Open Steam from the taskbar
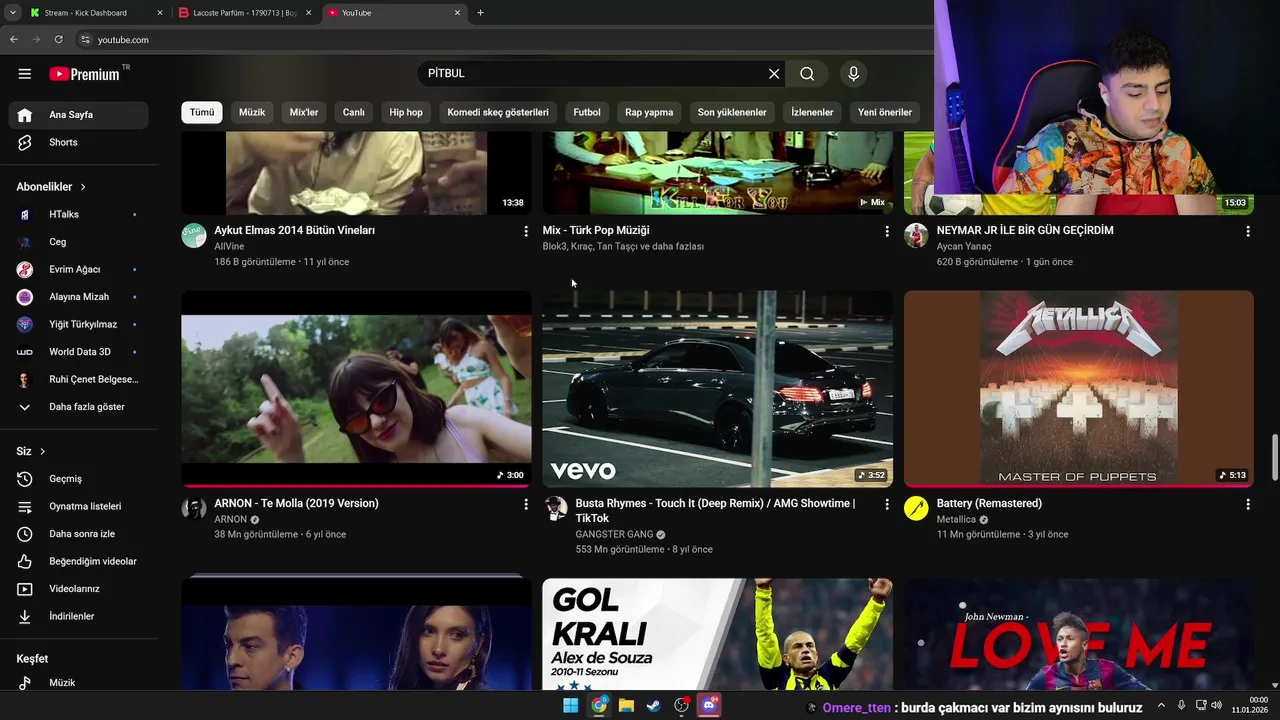Screen dimensions: 1280x720 (653, 706)
